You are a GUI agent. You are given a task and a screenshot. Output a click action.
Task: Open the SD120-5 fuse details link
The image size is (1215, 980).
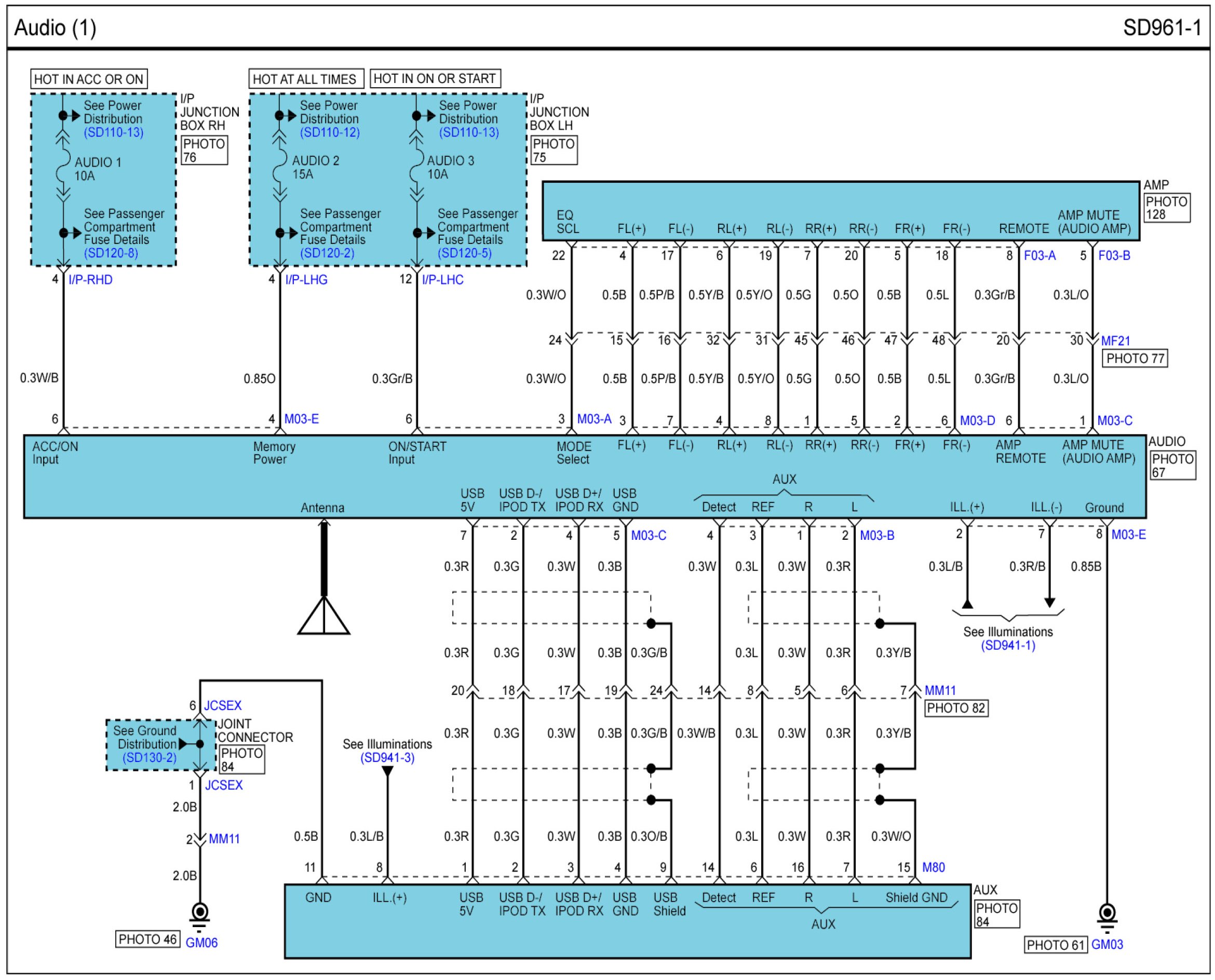coord(464,253)
